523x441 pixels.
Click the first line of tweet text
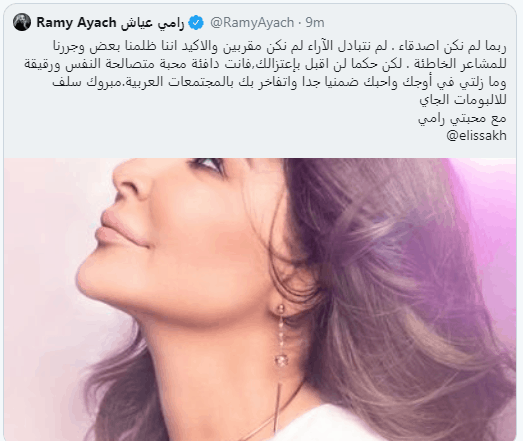coord(280,46)
